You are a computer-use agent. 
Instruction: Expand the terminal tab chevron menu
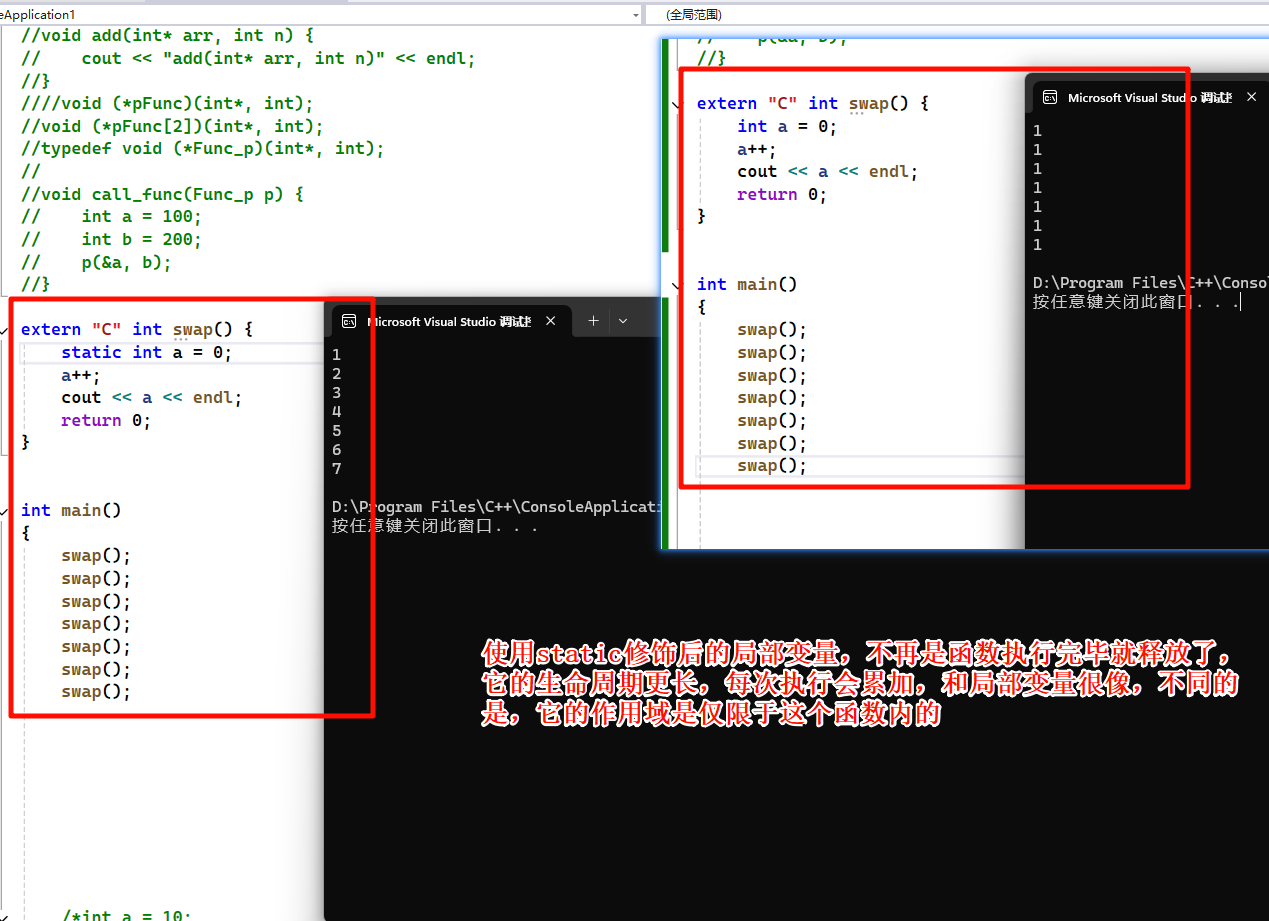[623, 321]
